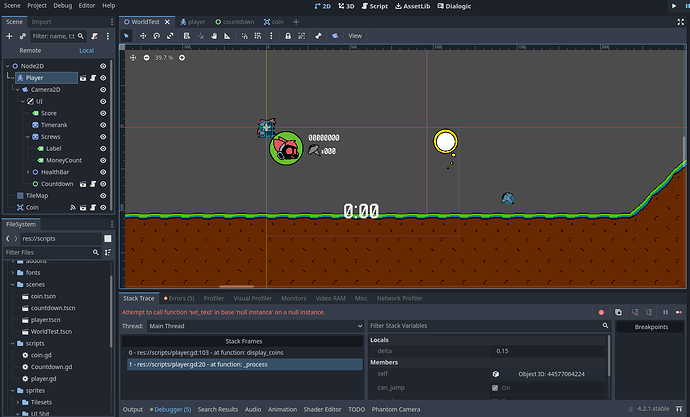Collapse the Node2D tree node
This screenshot has width=690, height=417.
tap(7, 66)
